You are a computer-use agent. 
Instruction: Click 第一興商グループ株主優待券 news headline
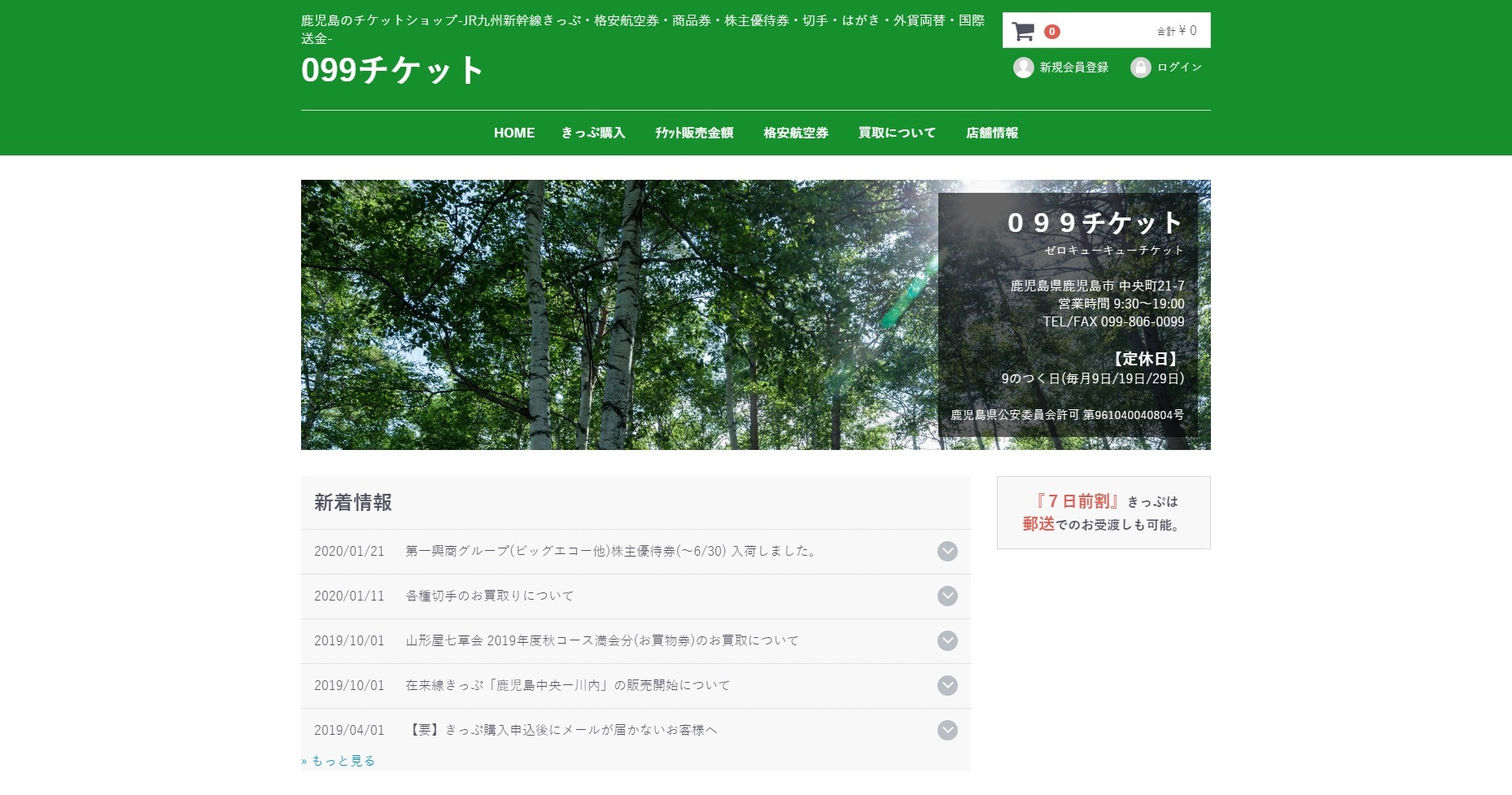coord(612,551)
